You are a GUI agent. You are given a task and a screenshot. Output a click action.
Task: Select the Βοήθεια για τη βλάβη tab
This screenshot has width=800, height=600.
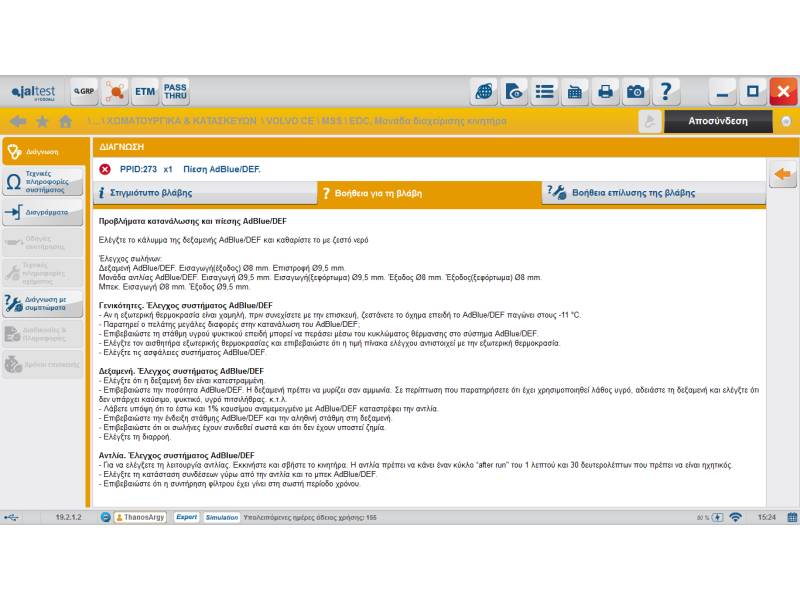click(x=428, y=192)
